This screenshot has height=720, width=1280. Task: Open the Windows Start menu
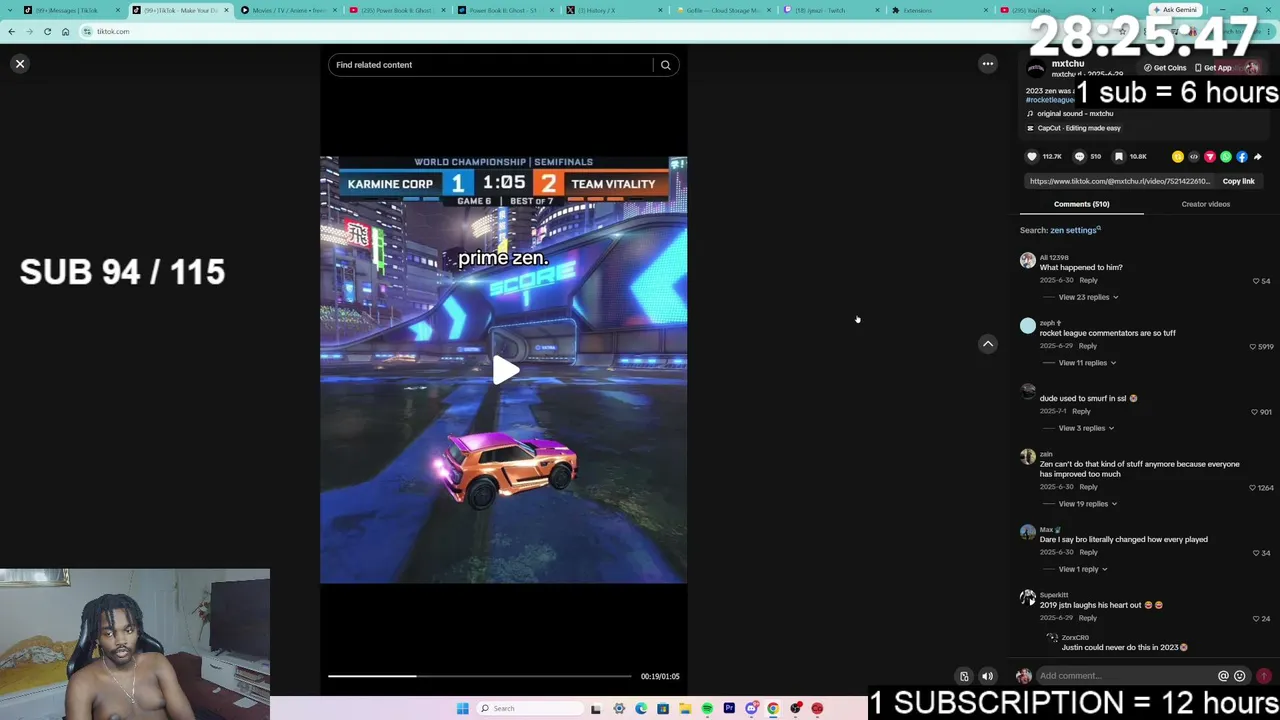pyautogui.click(x=462, y=709)
